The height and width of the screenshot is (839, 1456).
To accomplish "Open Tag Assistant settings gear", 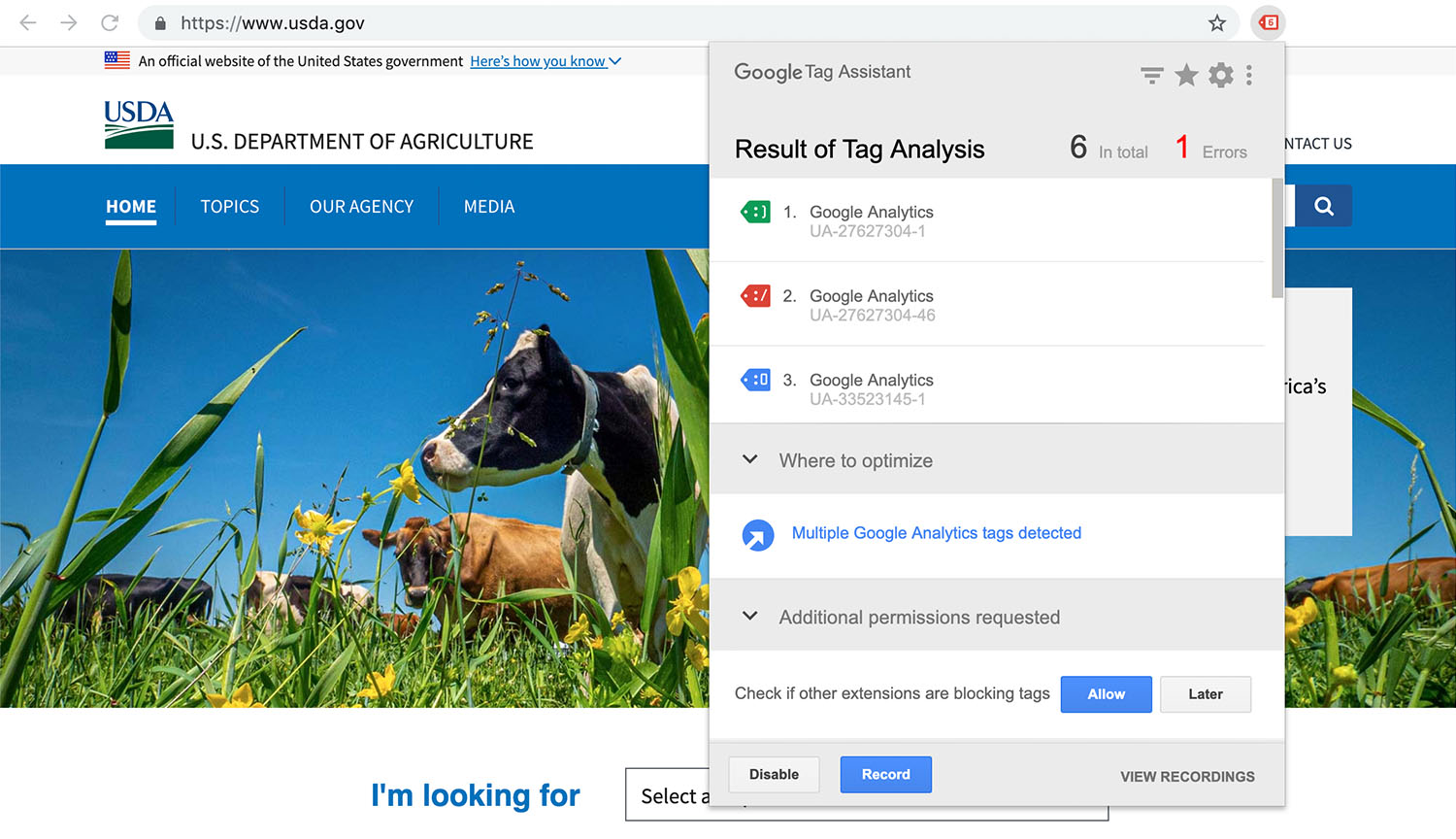I will point(1221,75).
